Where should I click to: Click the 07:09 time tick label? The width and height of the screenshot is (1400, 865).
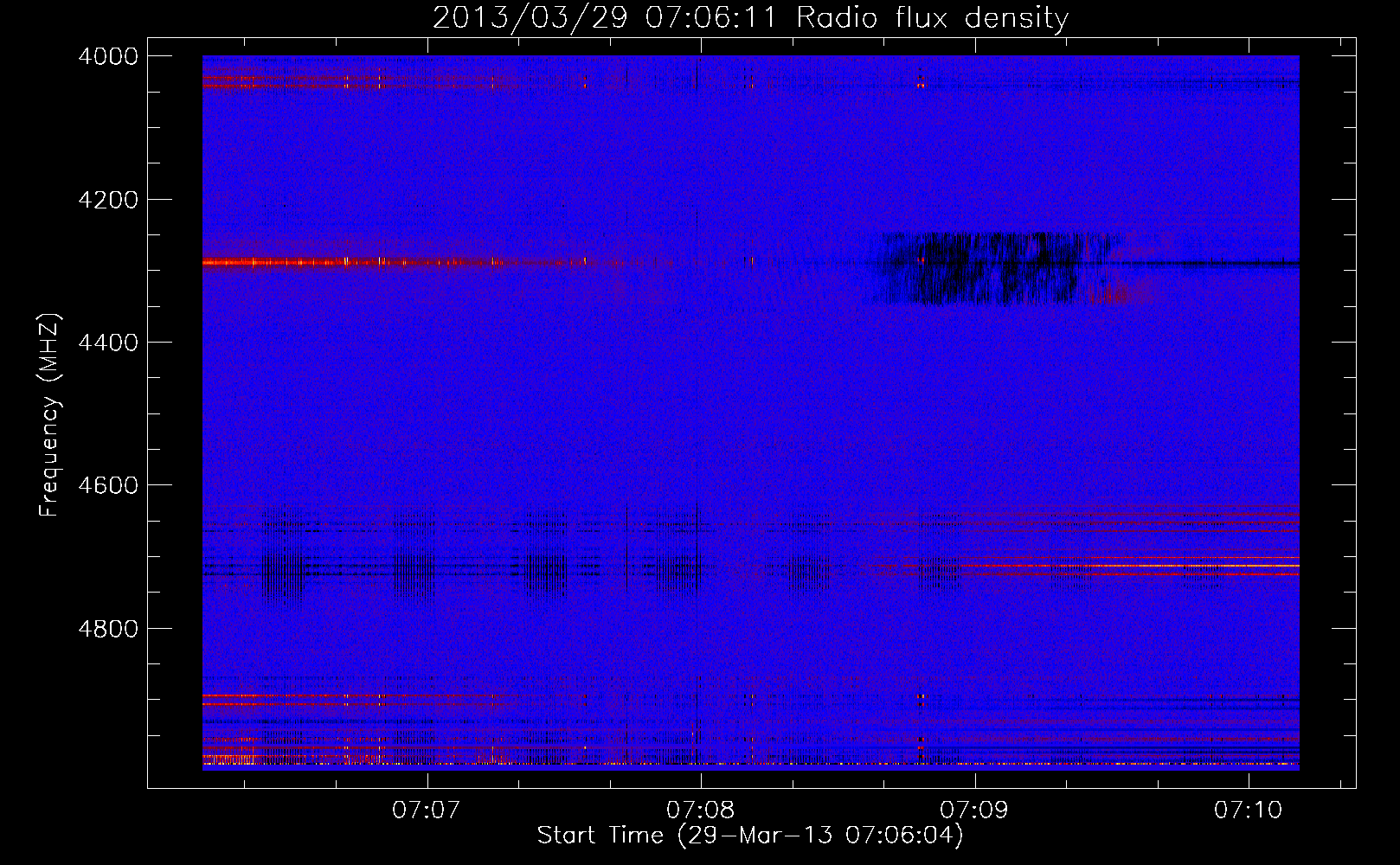pos(974,810)
